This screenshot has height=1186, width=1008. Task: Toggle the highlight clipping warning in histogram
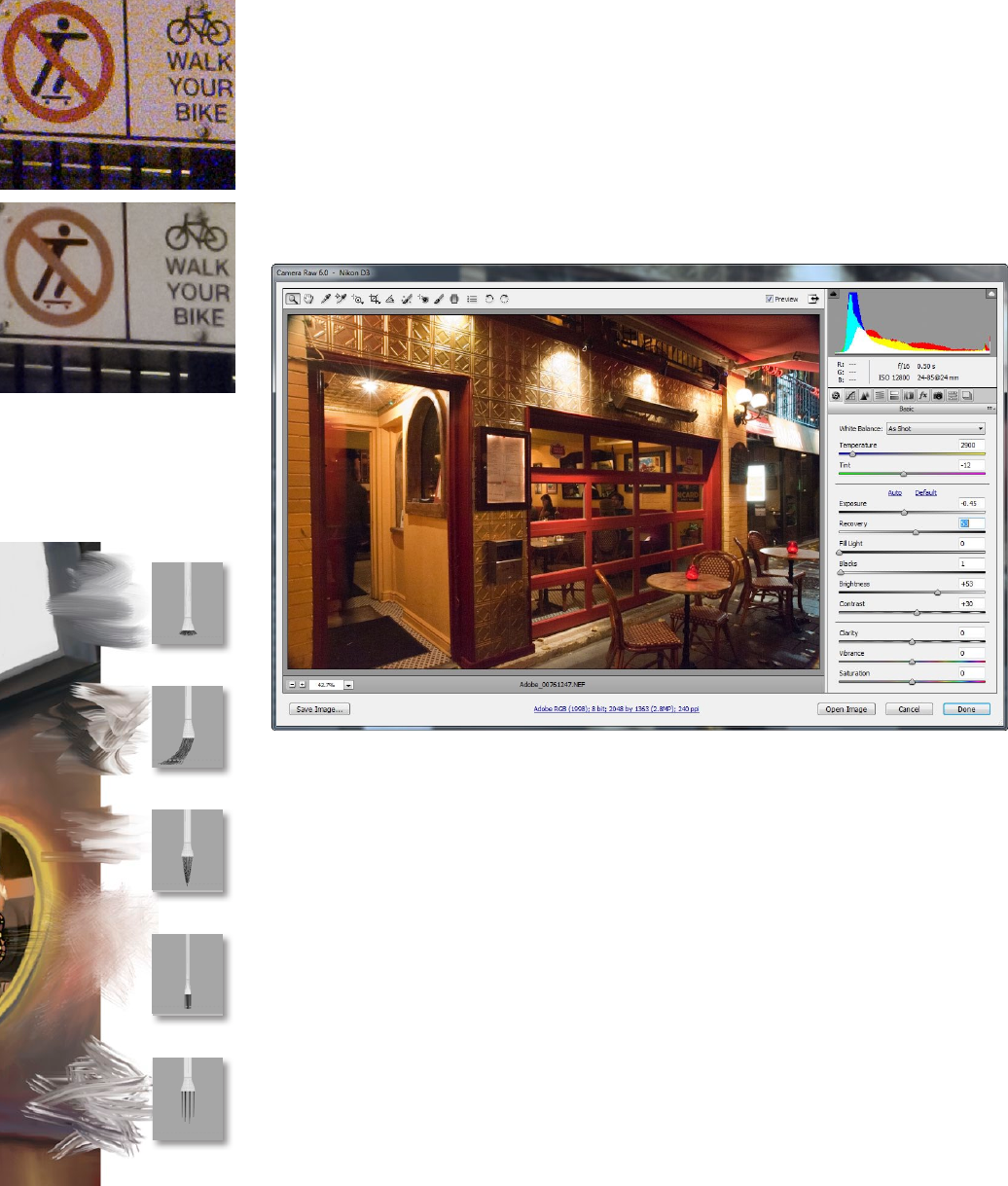coord(990,293)
